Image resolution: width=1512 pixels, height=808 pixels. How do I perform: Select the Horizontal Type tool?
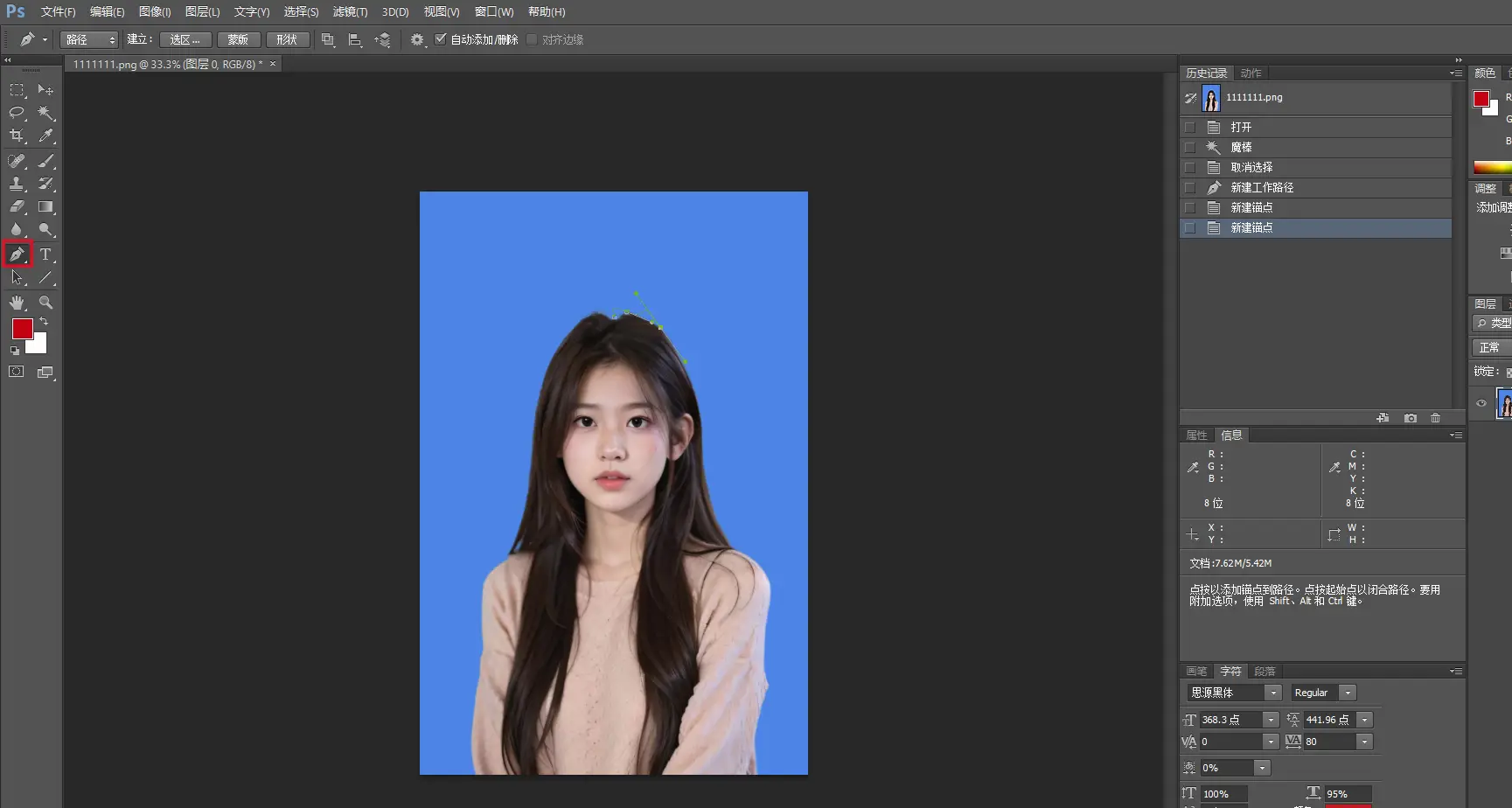(x=45, y=254)
